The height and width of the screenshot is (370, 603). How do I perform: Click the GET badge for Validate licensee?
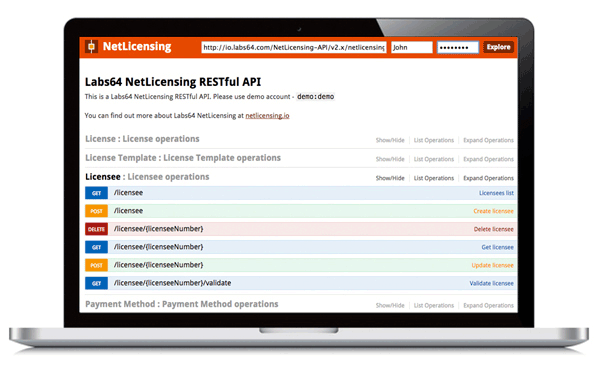pyautogui.click(x=97, y=283)
